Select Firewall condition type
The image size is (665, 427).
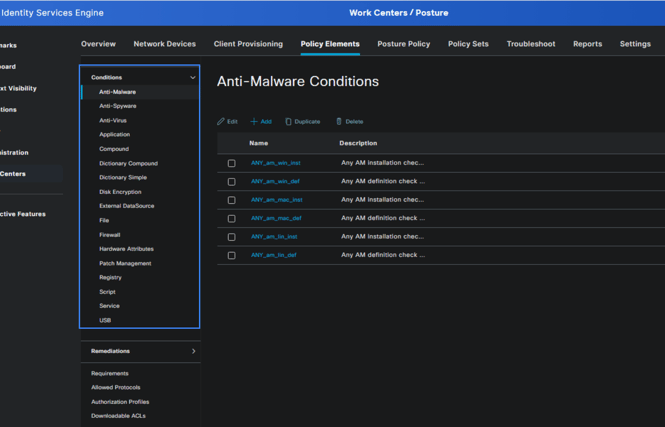[x=110, y=234]
